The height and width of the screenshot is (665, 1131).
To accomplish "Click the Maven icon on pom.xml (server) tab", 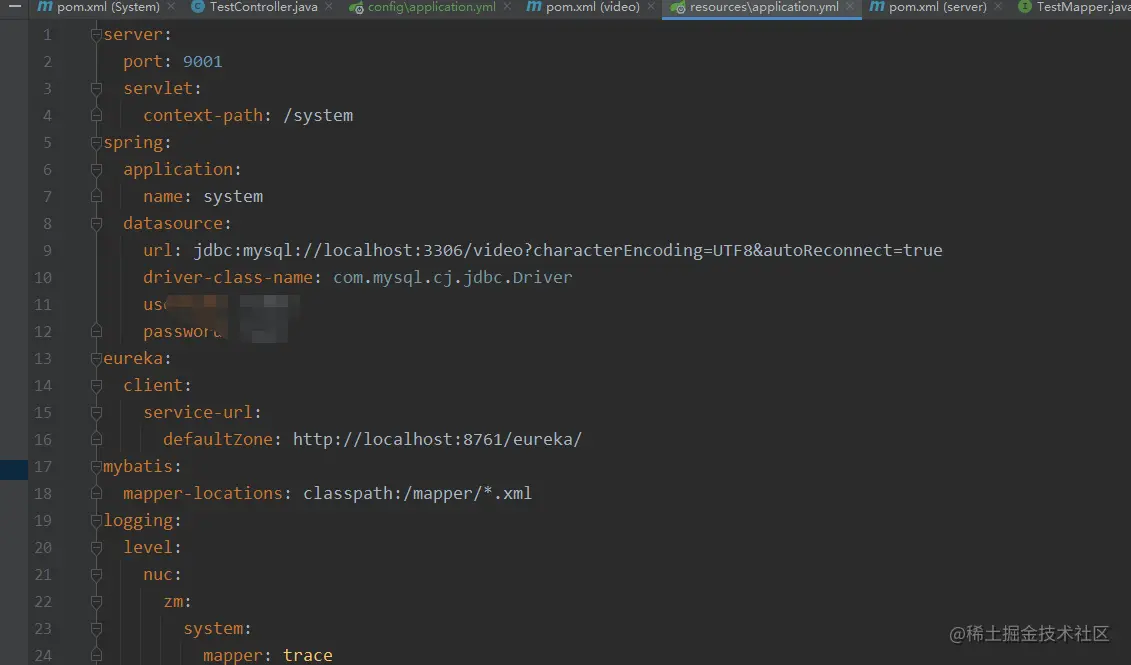I will tap(876, 6).
